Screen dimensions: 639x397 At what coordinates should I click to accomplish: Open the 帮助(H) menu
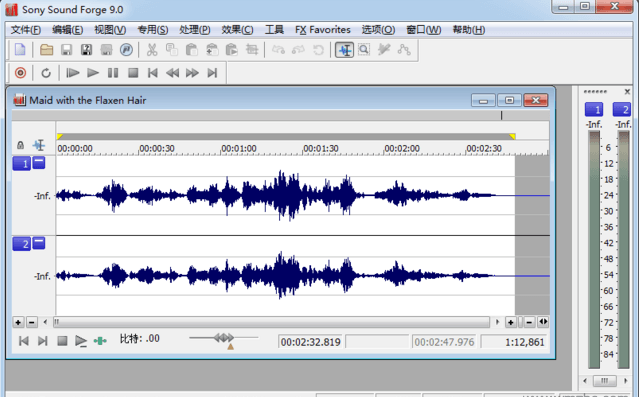[469, 30]
